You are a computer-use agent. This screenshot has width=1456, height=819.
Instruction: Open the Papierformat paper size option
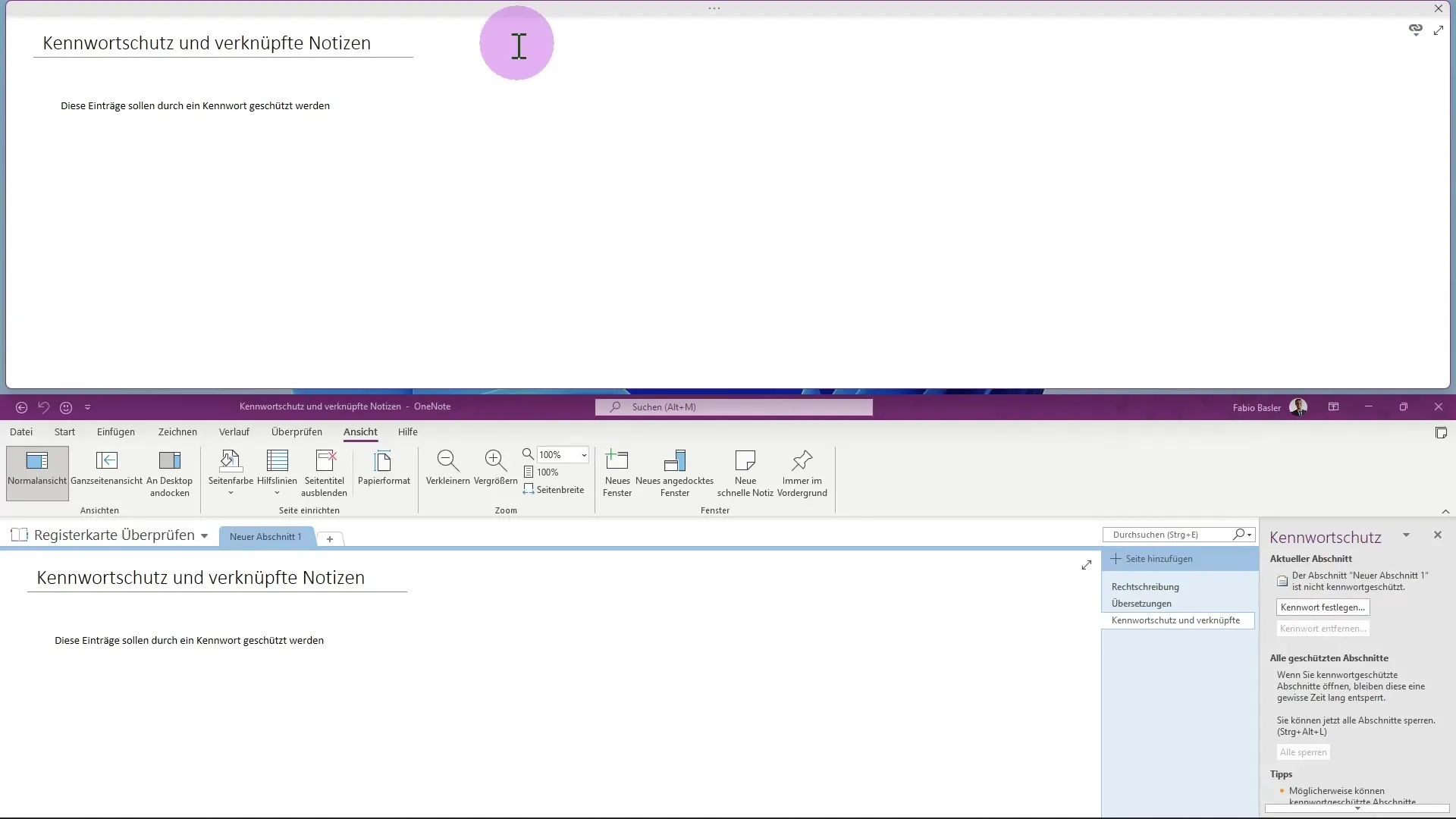[x=384, y=461]
